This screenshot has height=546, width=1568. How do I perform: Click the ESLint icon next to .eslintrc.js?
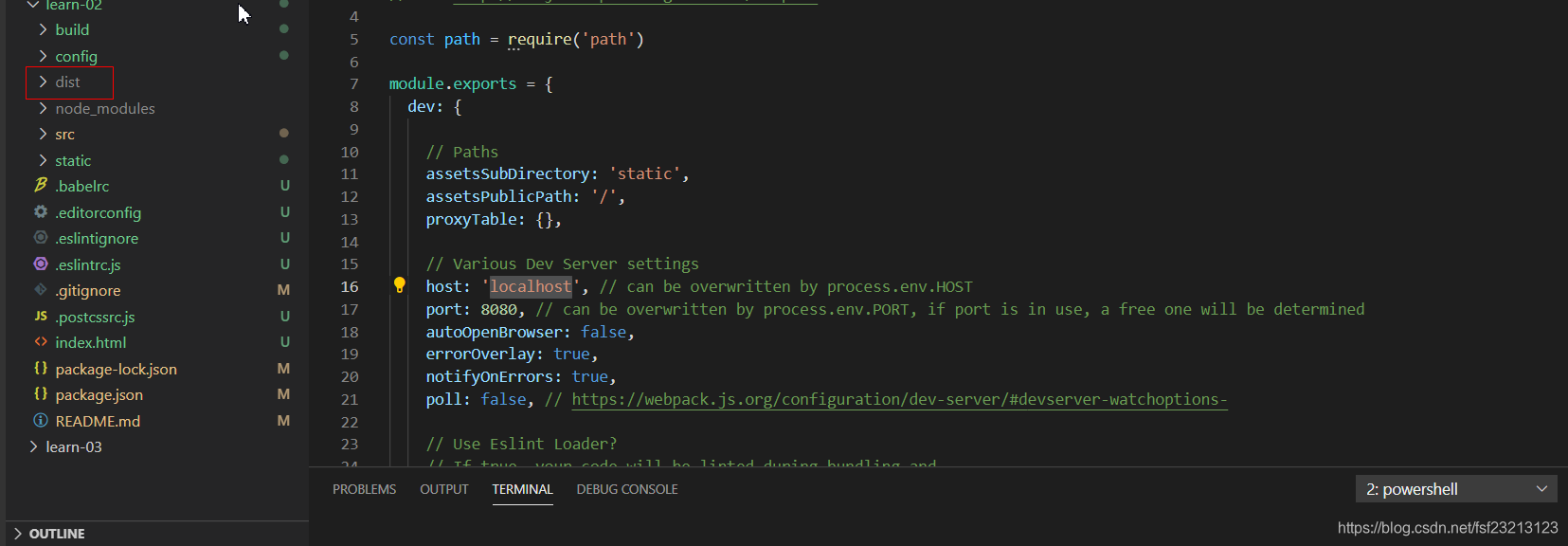click(41, 264)
